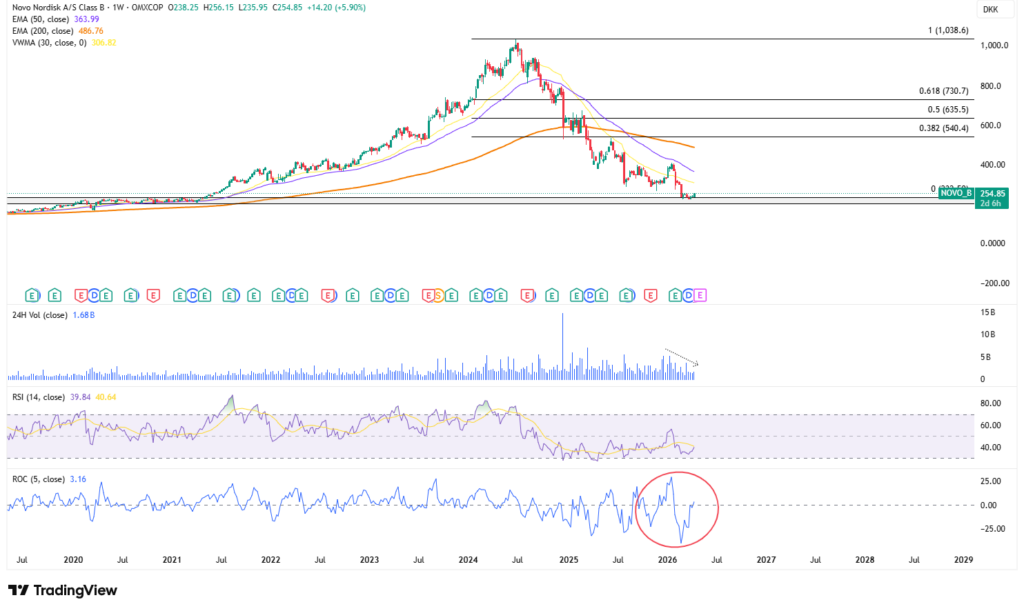
Task: Select the VWMA (30, close, 0) legend
Action: [50, 43]
